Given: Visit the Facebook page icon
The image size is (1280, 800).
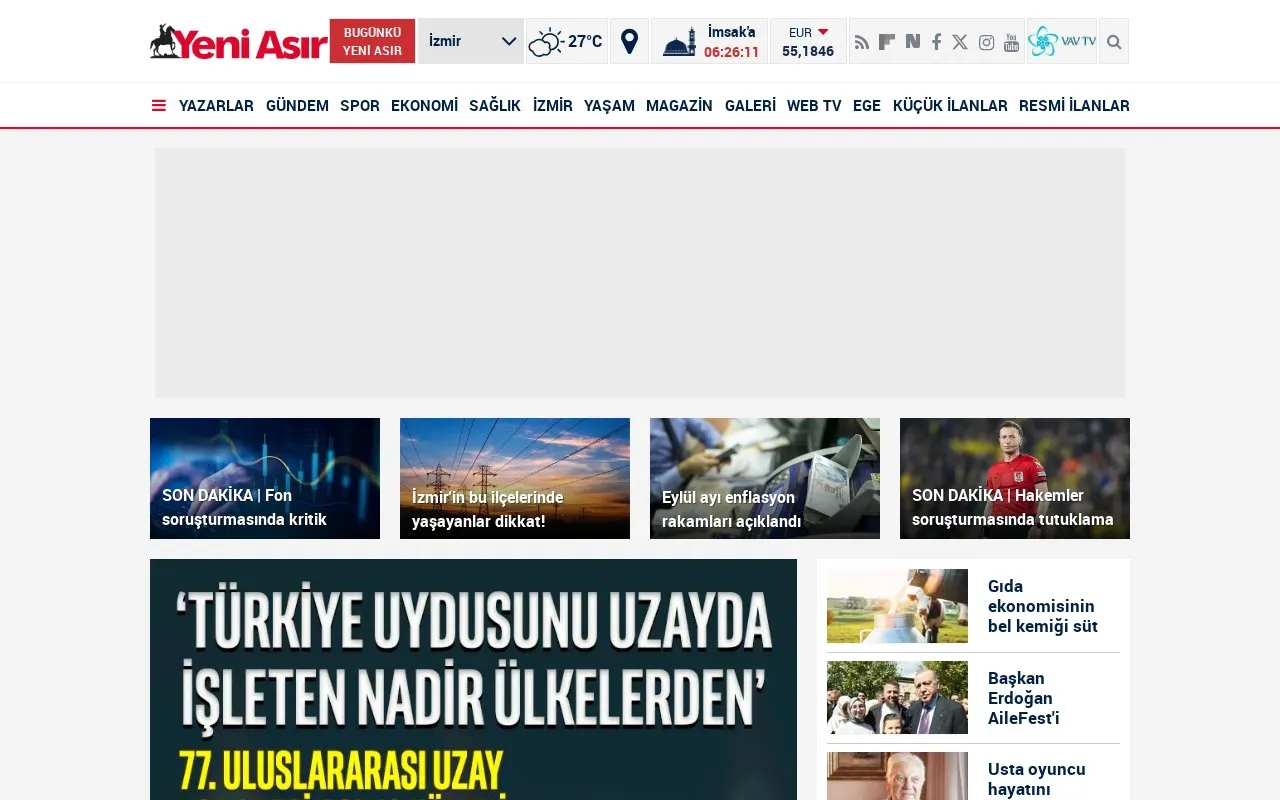Looking at the screenshot, I should 937,42.
